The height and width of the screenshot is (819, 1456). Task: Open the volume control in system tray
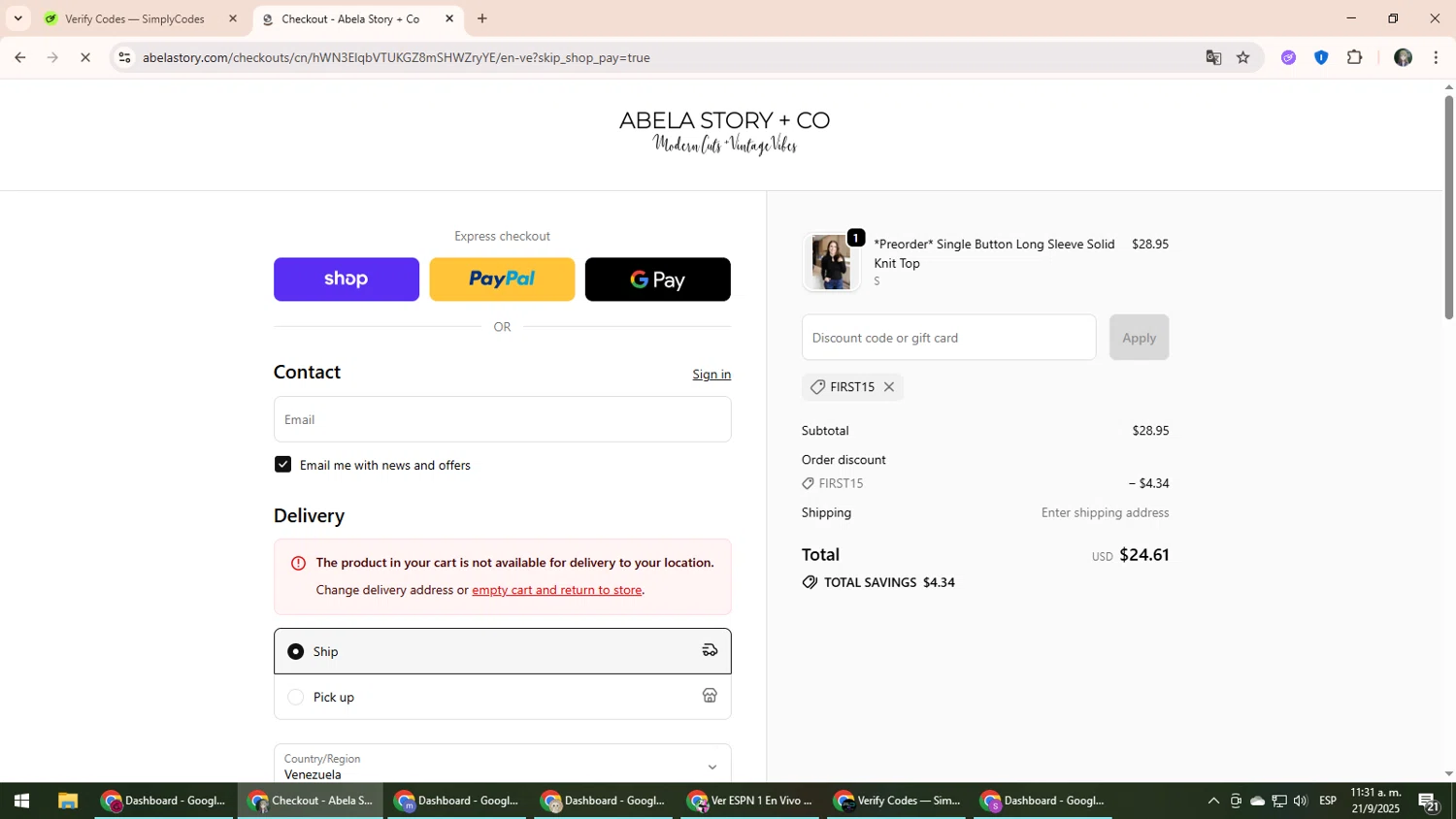pyautogui.click(x=1301, y=801)
